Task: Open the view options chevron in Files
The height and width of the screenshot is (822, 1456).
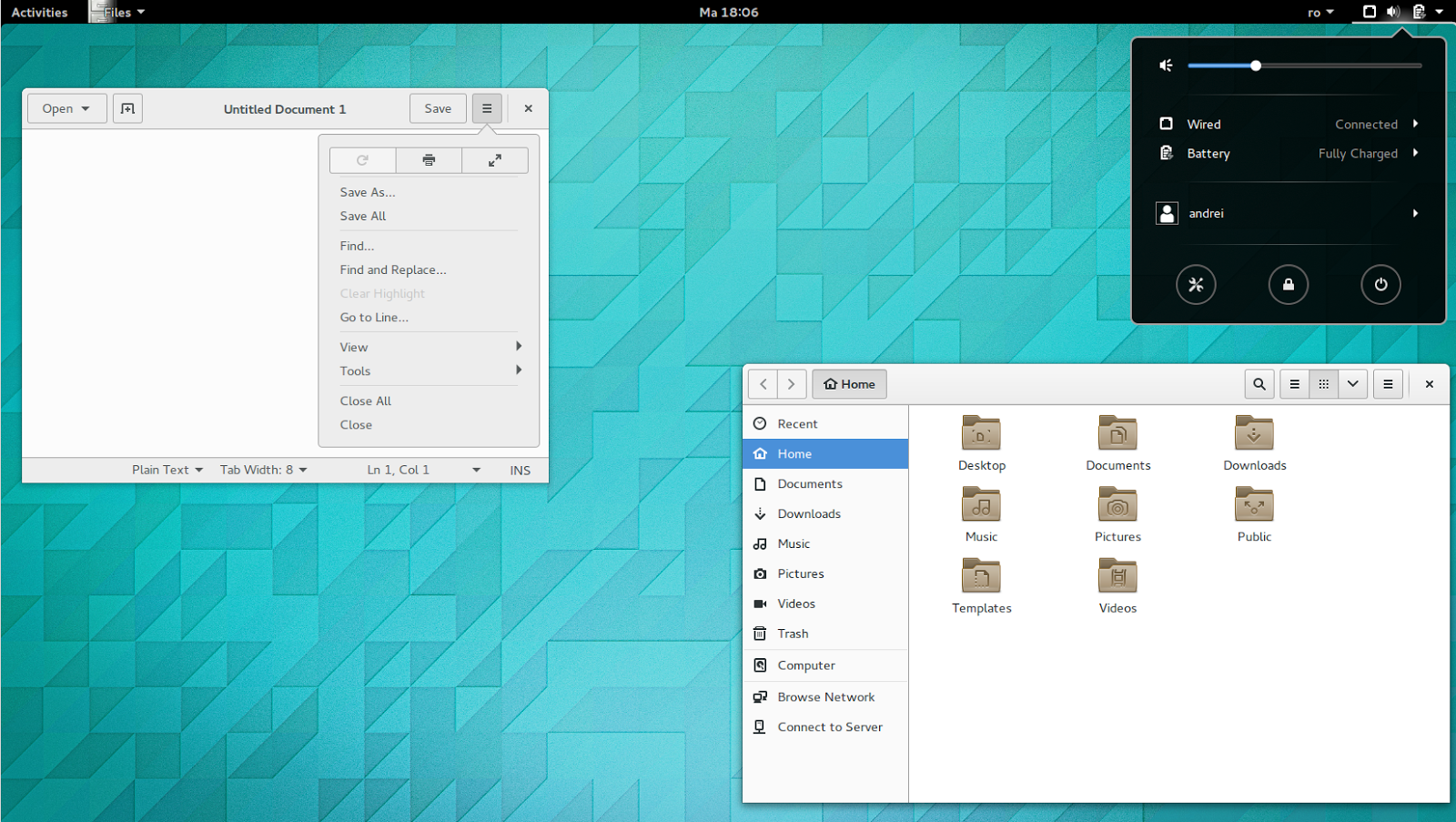Action: tap(1352, 383)
